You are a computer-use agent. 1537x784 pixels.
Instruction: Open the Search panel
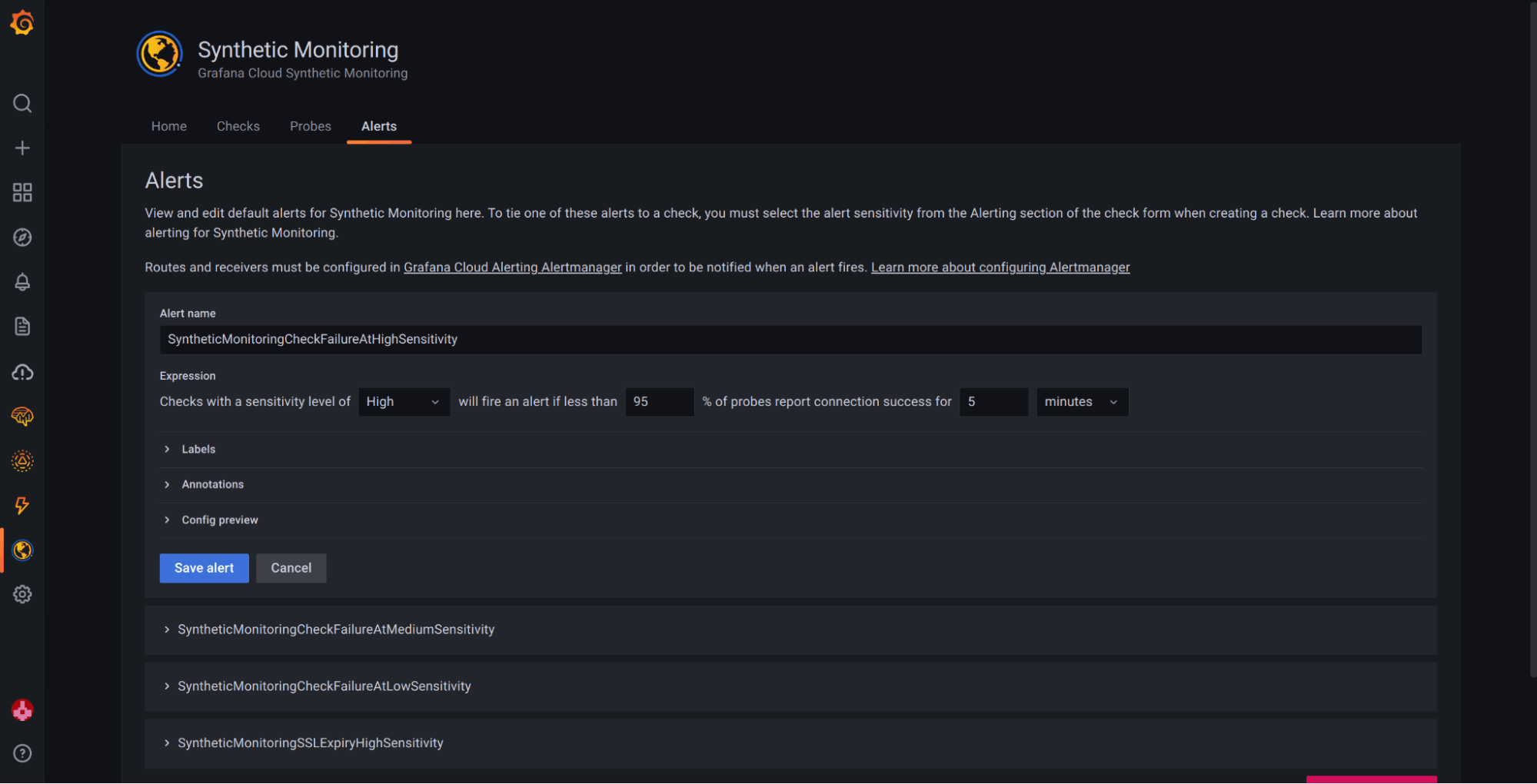point(22,103)
